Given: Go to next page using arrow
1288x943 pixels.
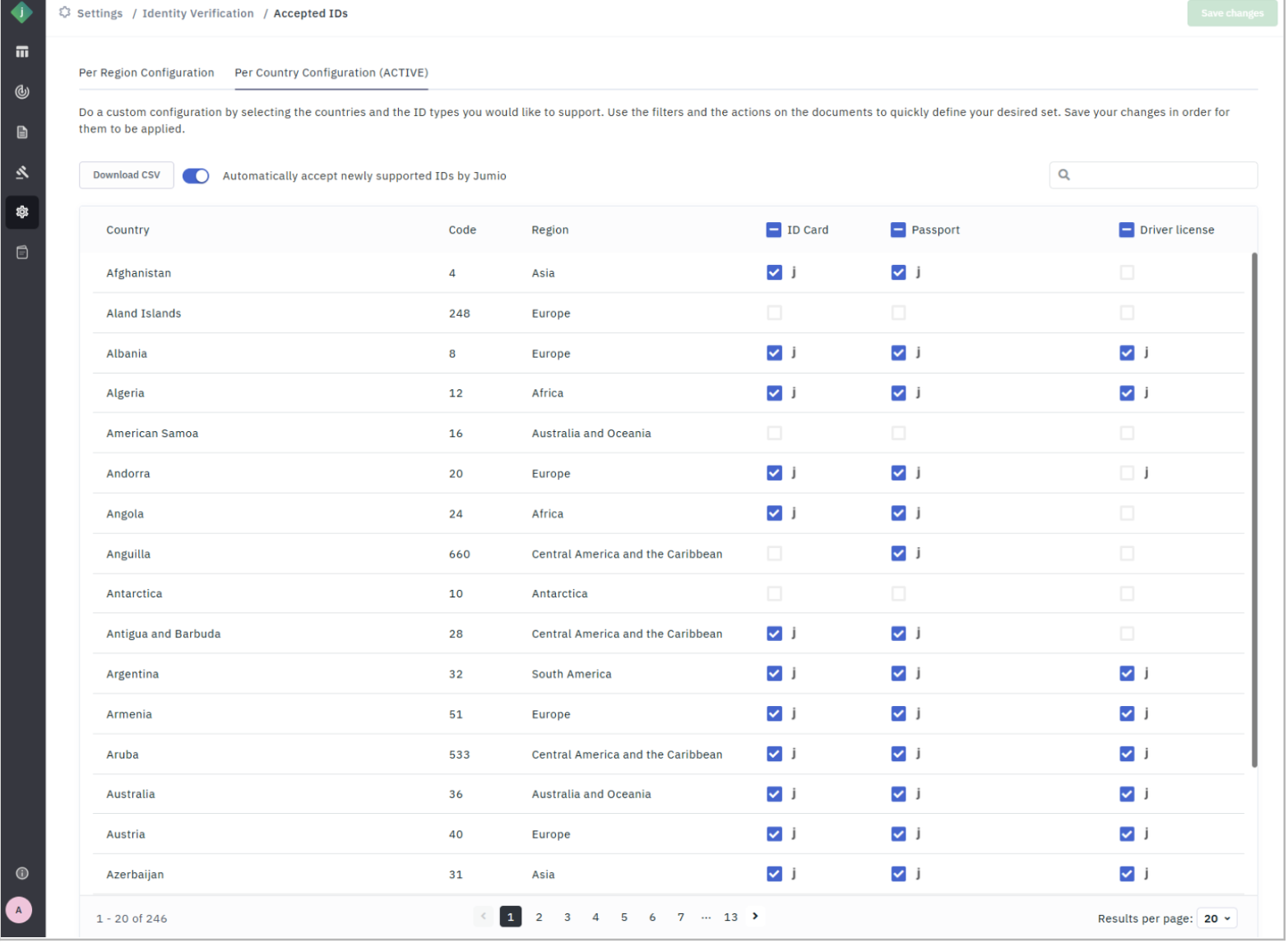Looking at the screenshot, I should 756,917.
